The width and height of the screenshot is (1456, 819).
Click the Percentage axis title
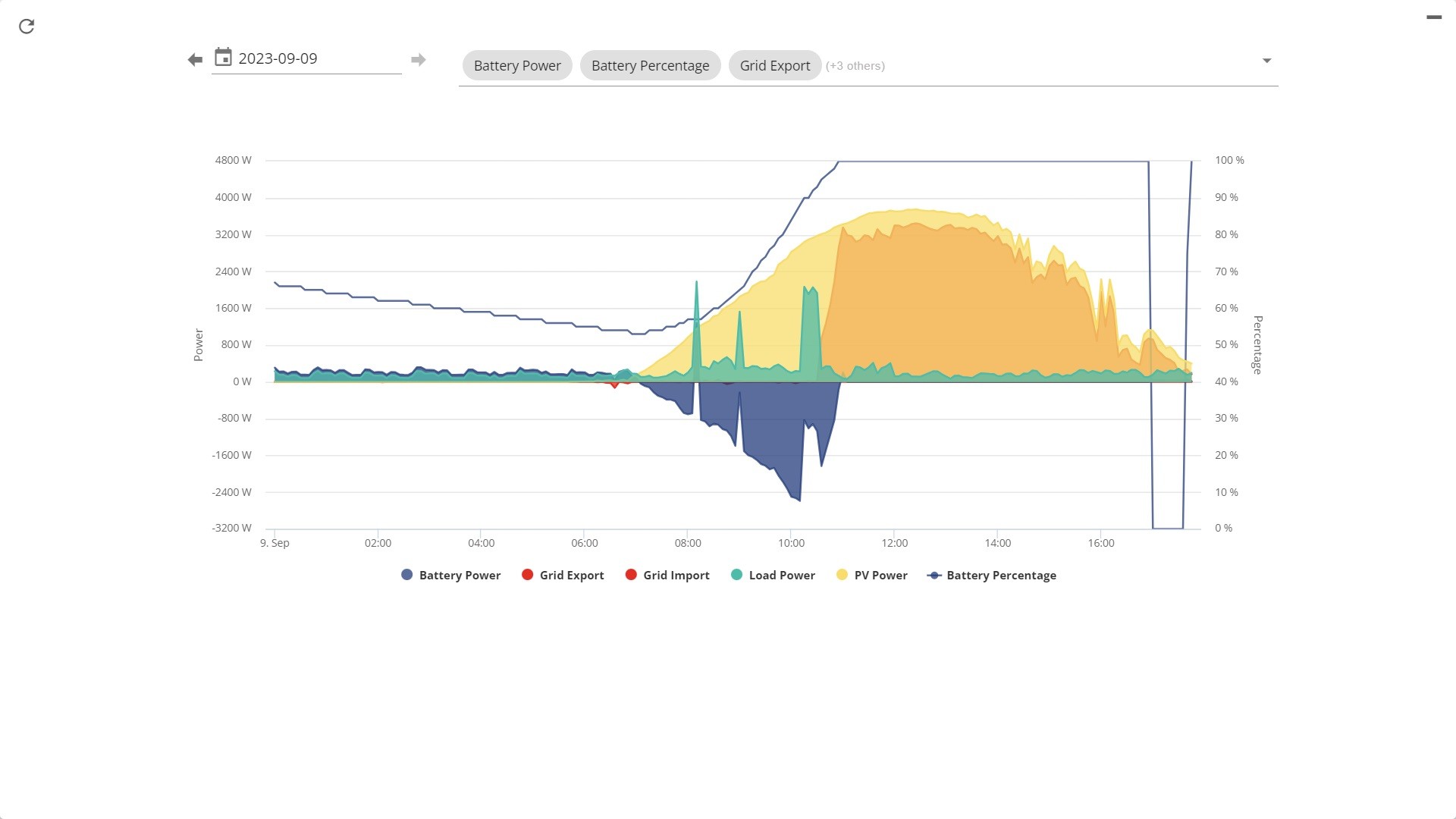pyautogui.click(x=1257, y=345)
